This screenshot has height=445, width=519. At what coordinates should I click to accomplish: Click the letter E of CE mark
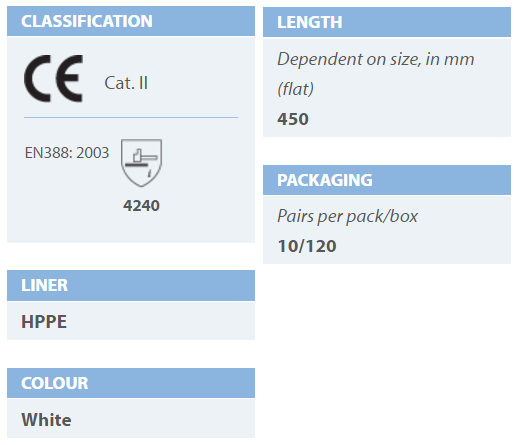point(69,79)
